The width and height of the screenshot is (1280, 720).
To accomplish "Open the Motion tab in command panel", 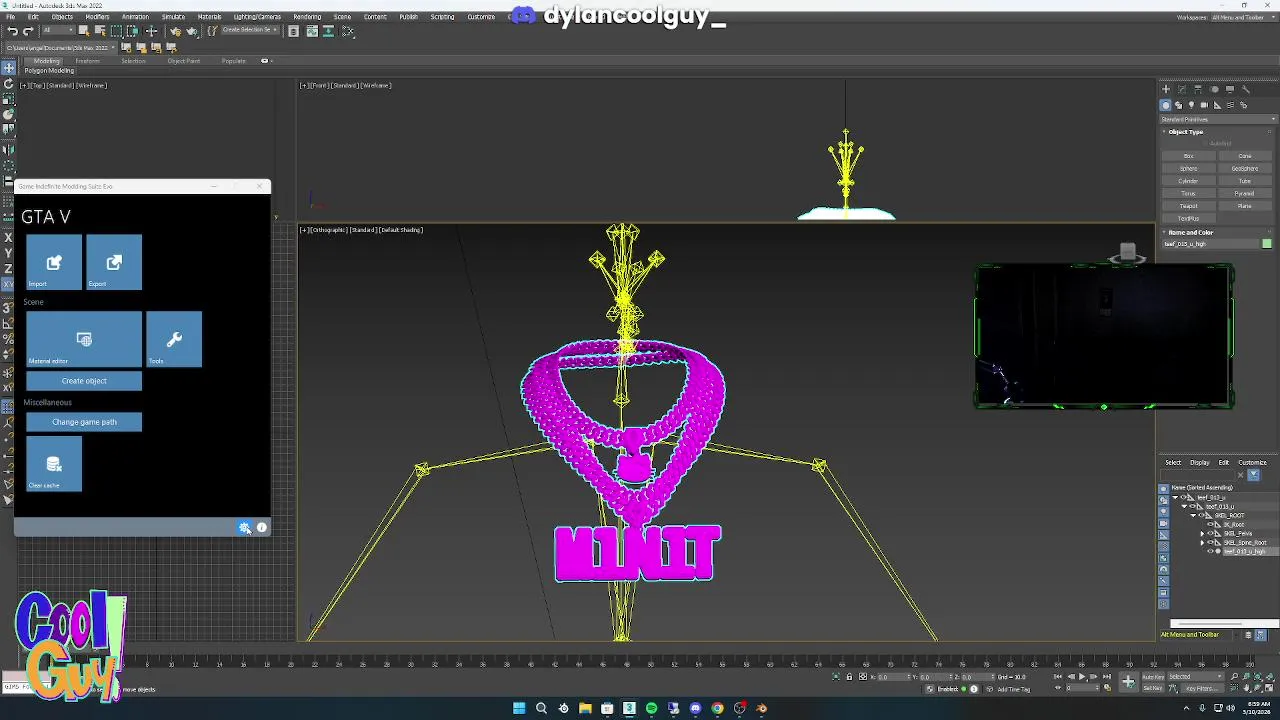I will coord(1214,89).
